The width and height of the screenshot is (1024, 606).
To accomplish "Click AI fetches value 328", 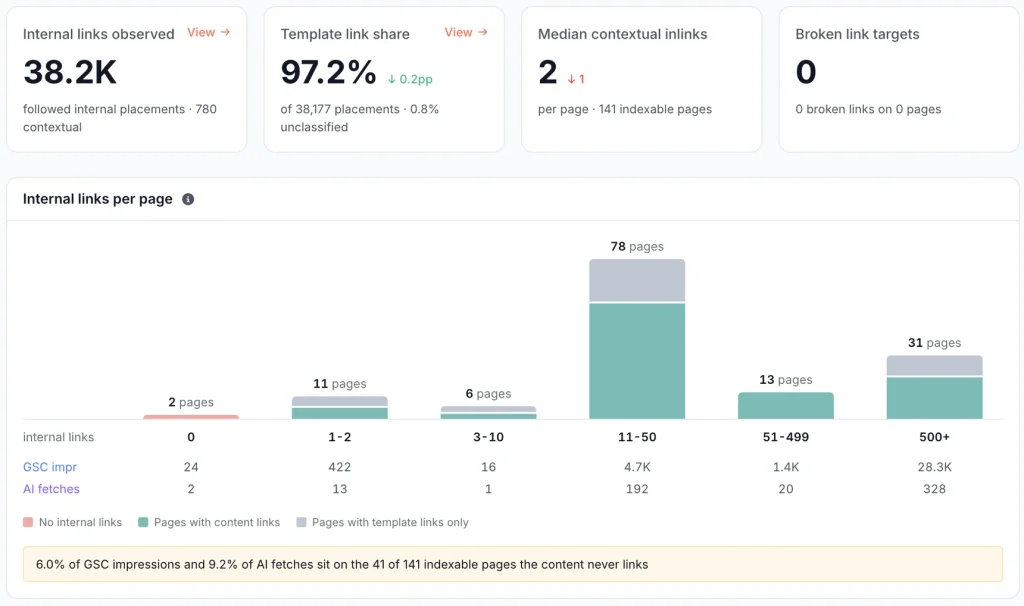I will pos(935,489).
